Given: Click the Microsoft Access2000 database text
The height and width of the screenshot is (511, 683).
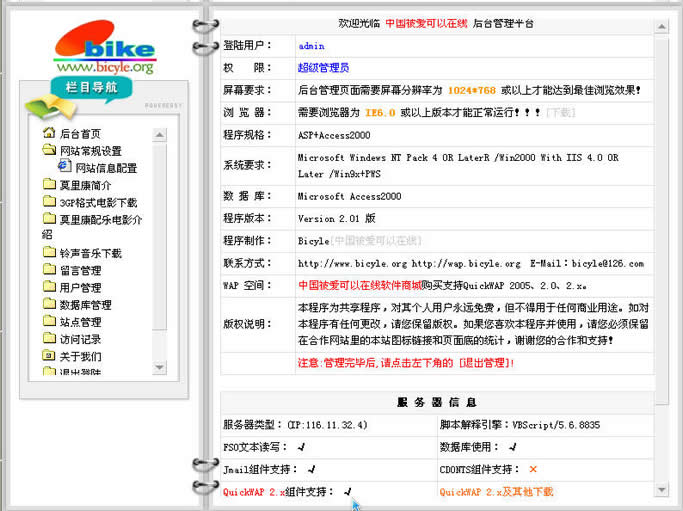Looking at the screenshot, I should click(350, 196).
